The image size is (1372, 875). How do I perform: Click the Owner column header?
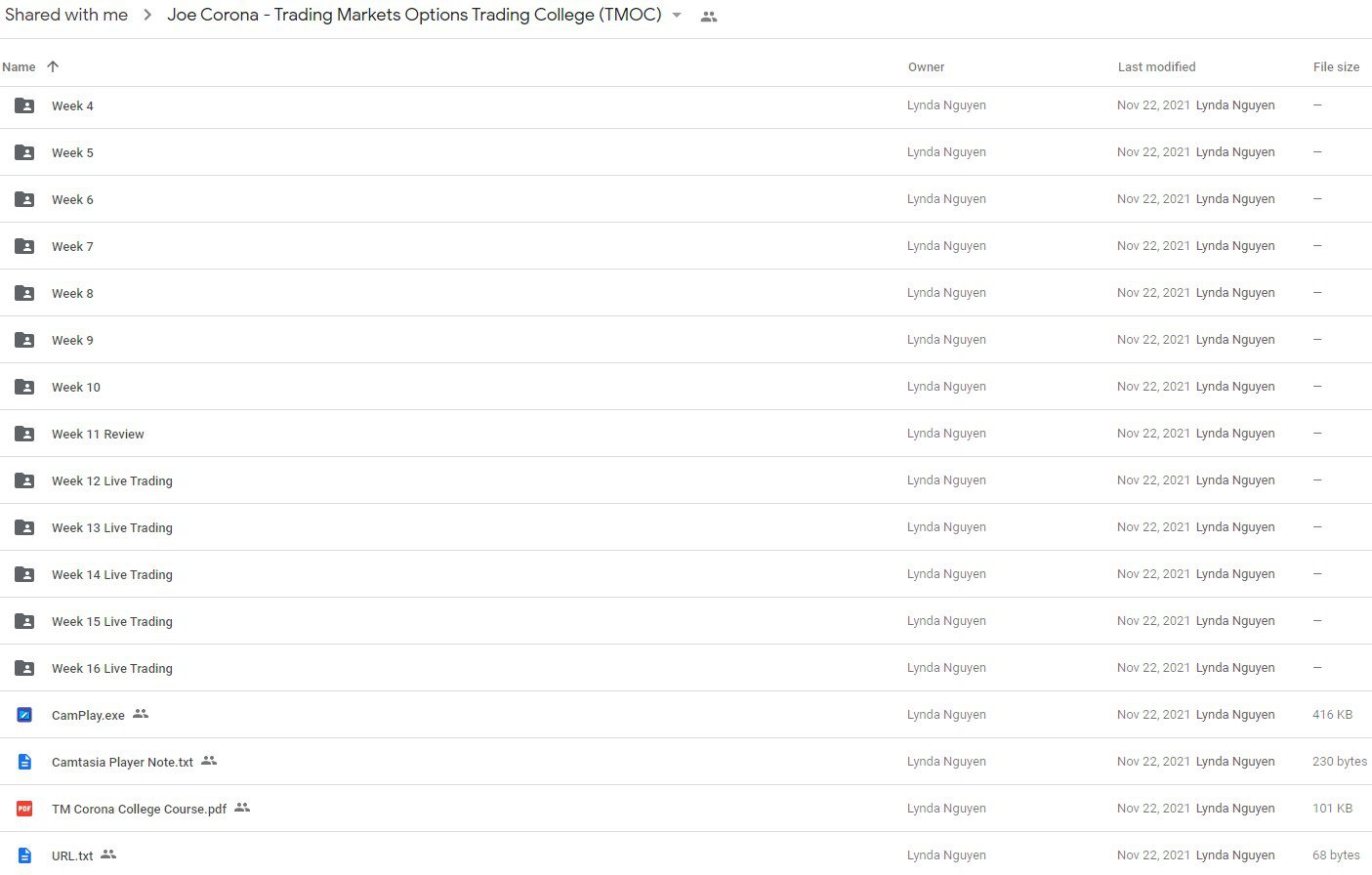point(926,67)
